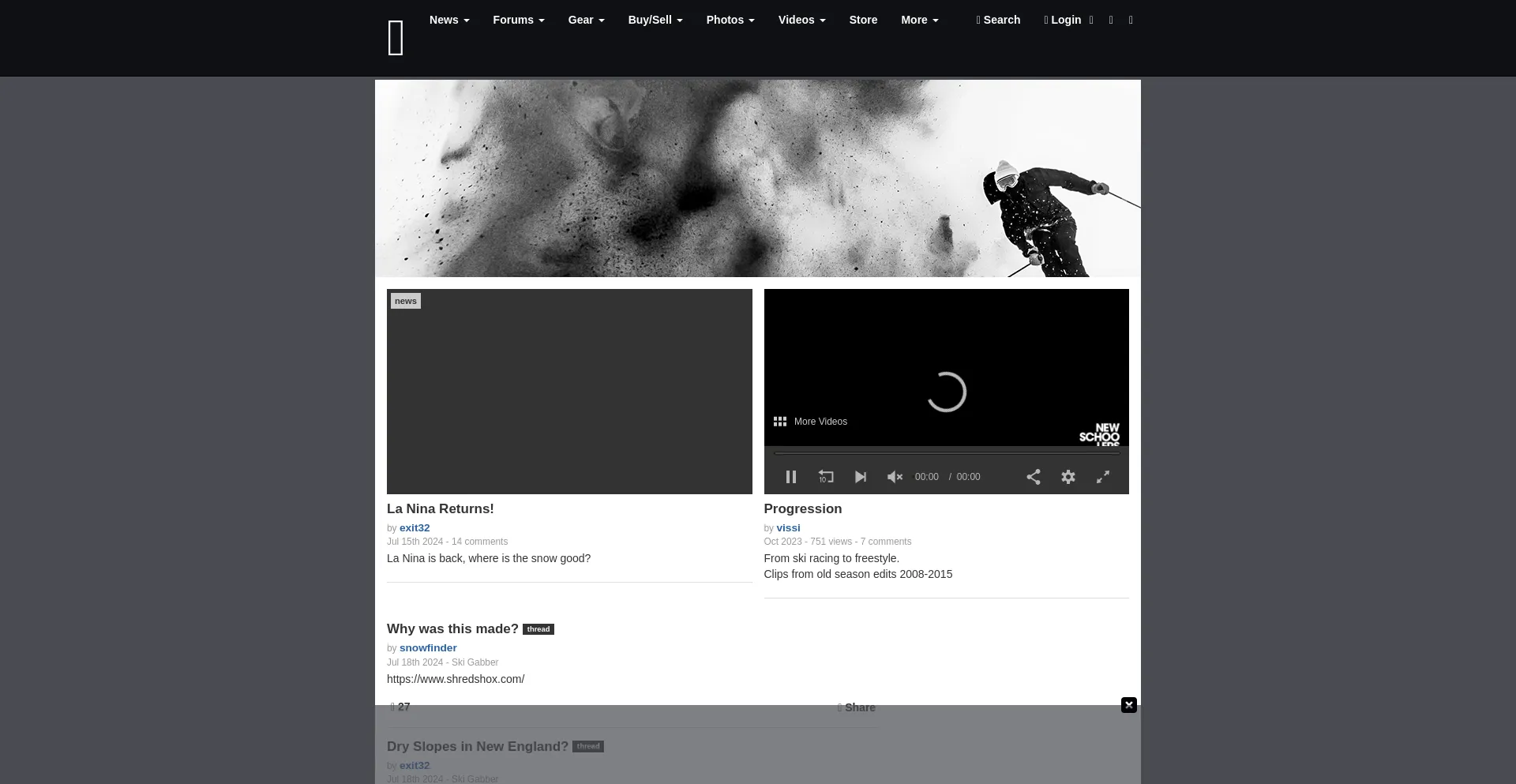Open video player settings gear
This screenshot has width=1516, height=784.
tap(1068, 477)
